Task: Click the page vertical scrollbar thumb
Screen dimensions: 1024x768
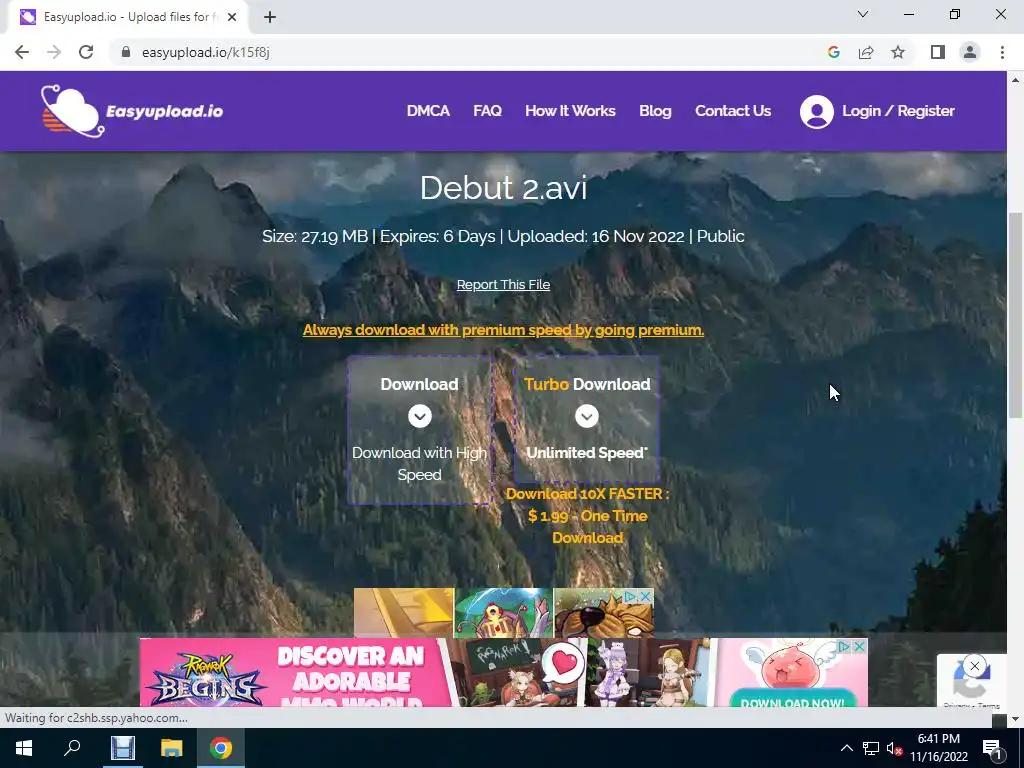Action: 1015,315
